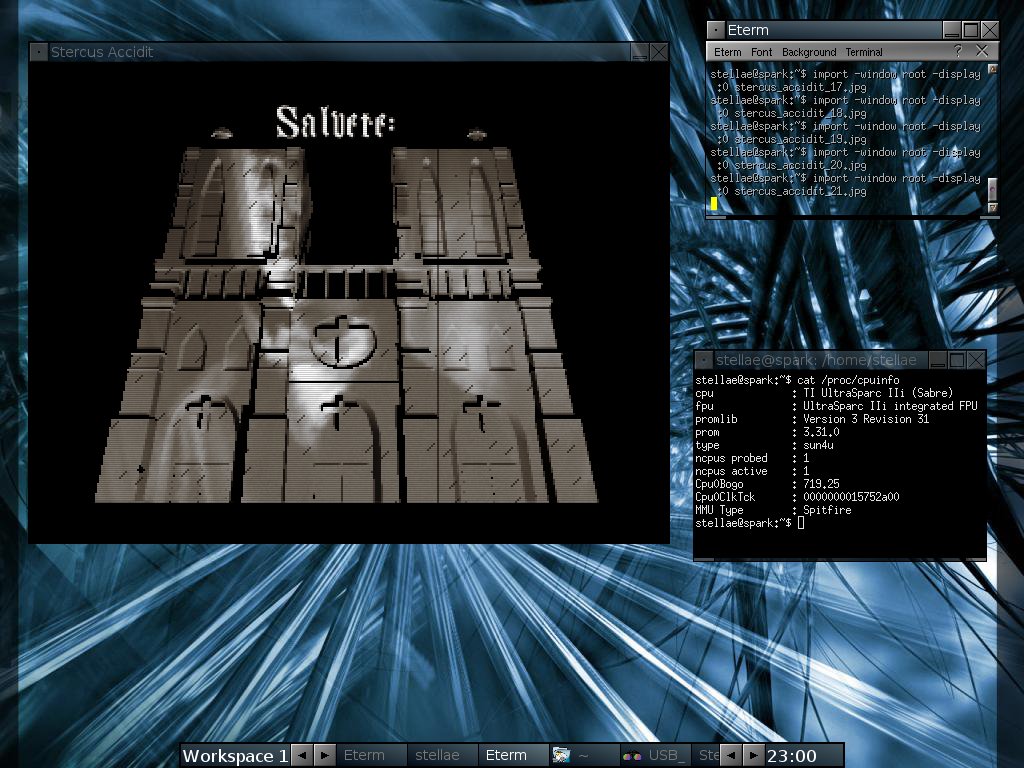Open the window menu button of the stellae@spark window
The height and width of the screenshot is (768, 1024).
(x=704, y=360)
